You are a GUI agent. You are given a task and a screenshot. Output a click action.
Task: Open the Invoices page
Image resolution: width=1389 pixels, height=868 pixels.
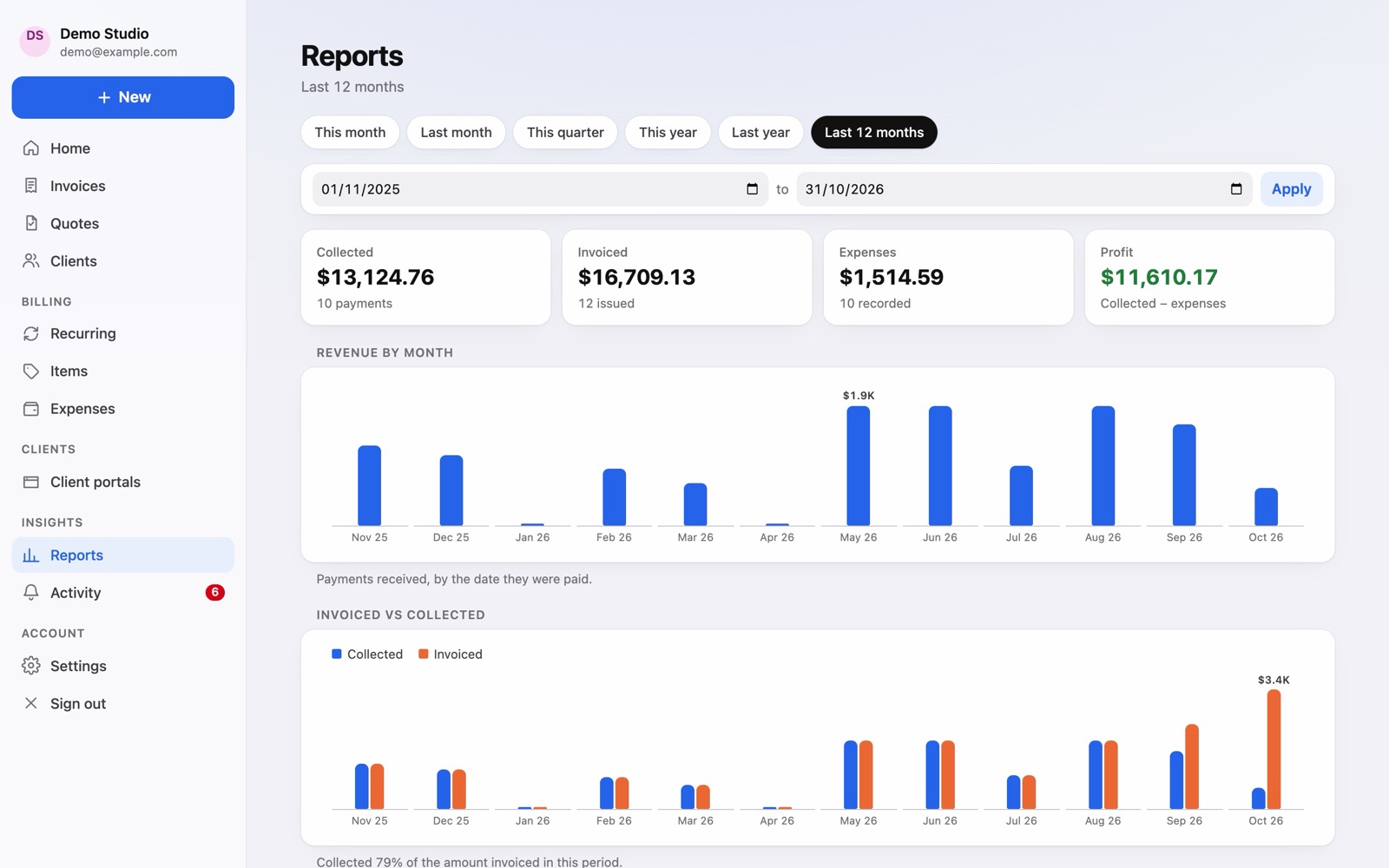123,186
